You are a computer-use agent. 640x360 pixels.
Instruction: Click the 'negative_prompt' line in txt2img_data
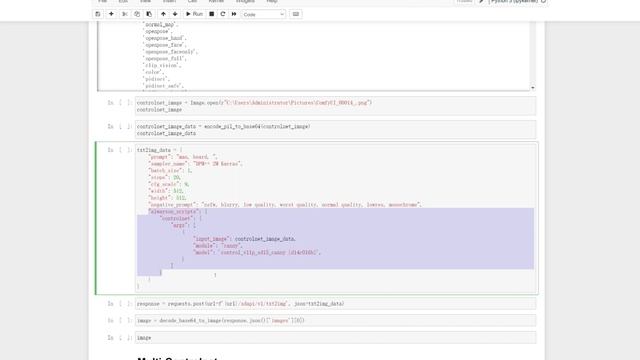click(x=285, y=204)
